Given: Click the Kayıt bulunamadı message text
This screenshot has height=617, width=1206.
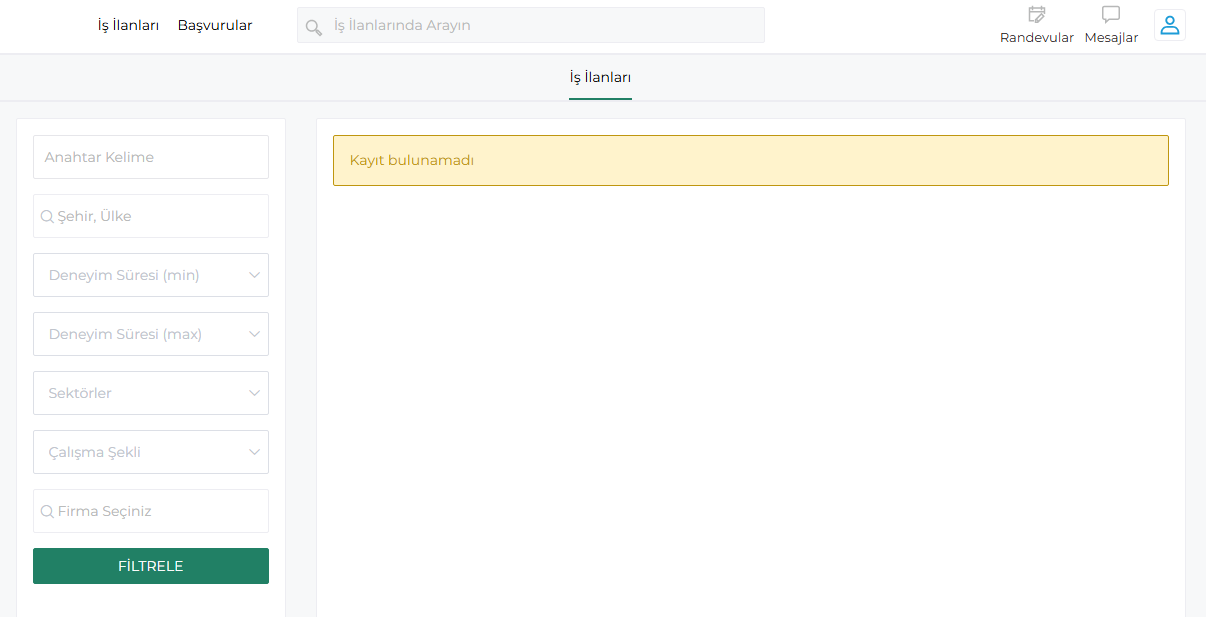Looking at the screenshot, I should [x=412, y=160].
